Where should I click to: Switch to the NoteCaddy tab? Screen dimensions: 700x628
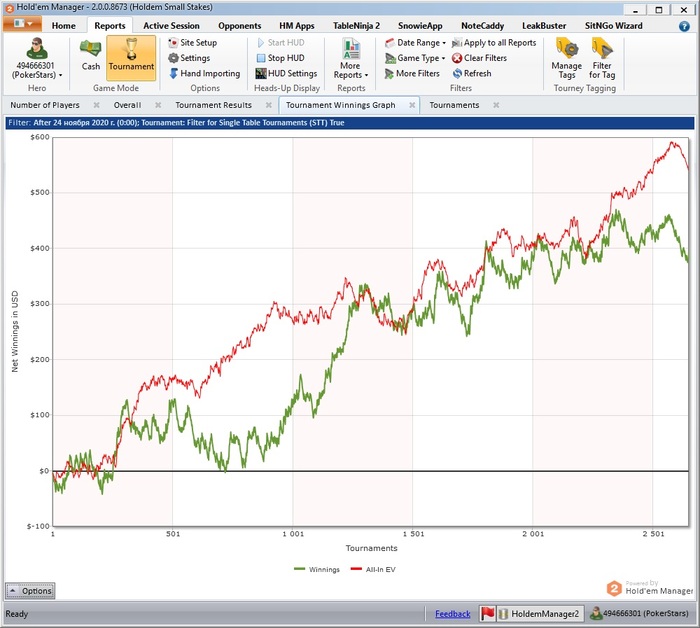(x=482, y=26)
